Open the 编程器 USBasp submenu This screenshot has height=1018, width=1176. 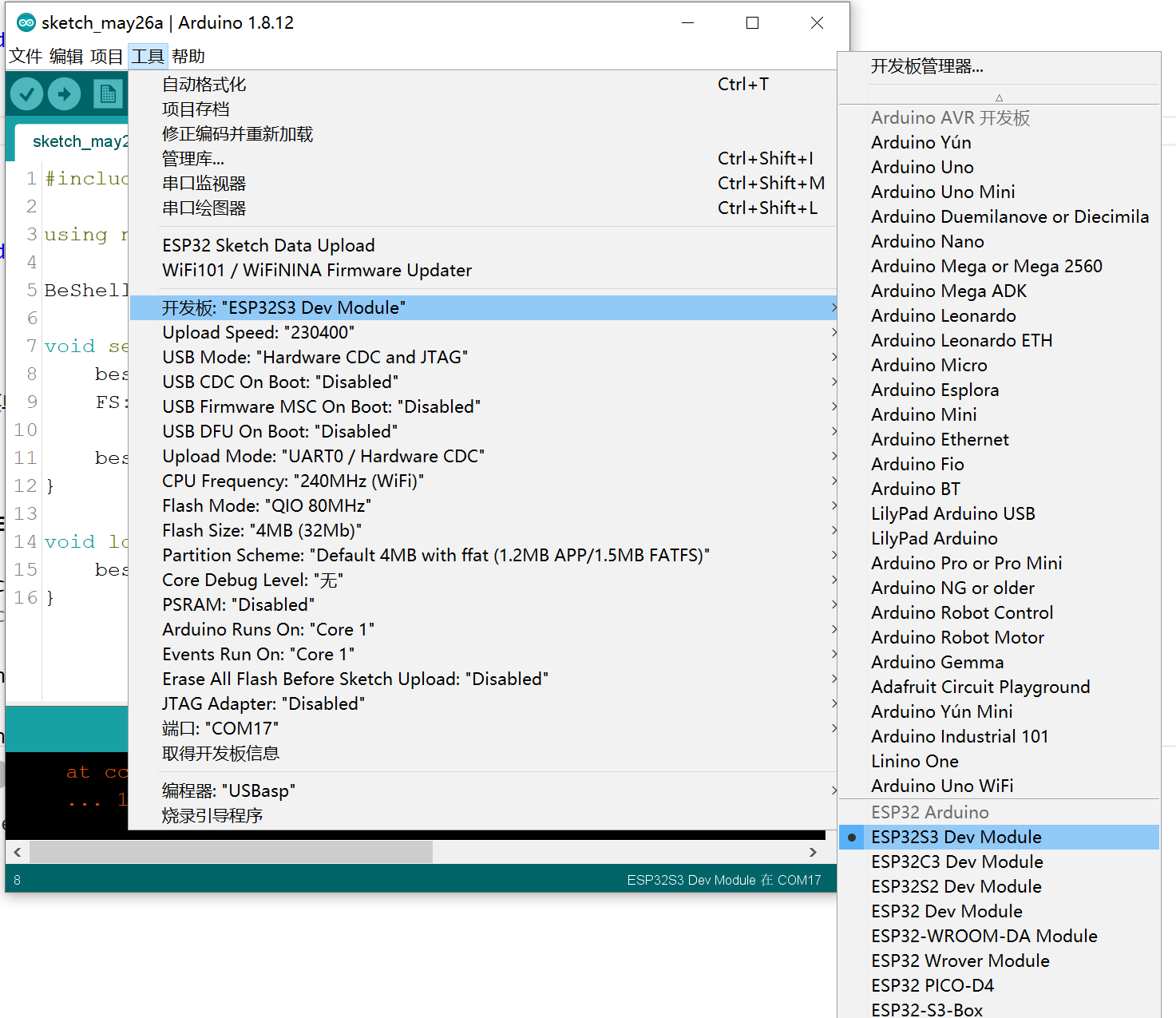(483, 791)
